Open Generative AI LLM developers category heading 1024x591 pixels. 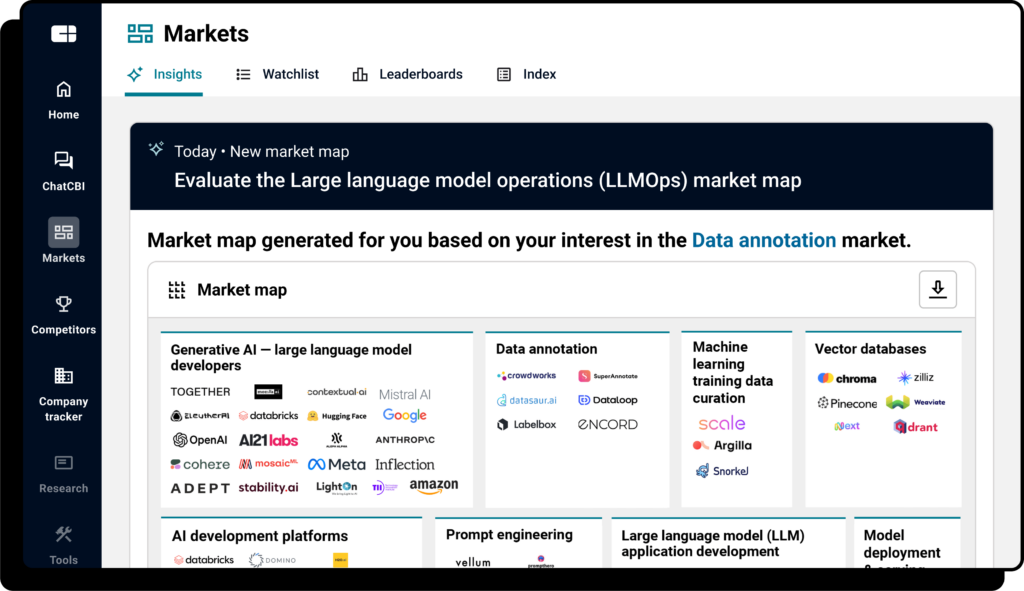[291, 357]
